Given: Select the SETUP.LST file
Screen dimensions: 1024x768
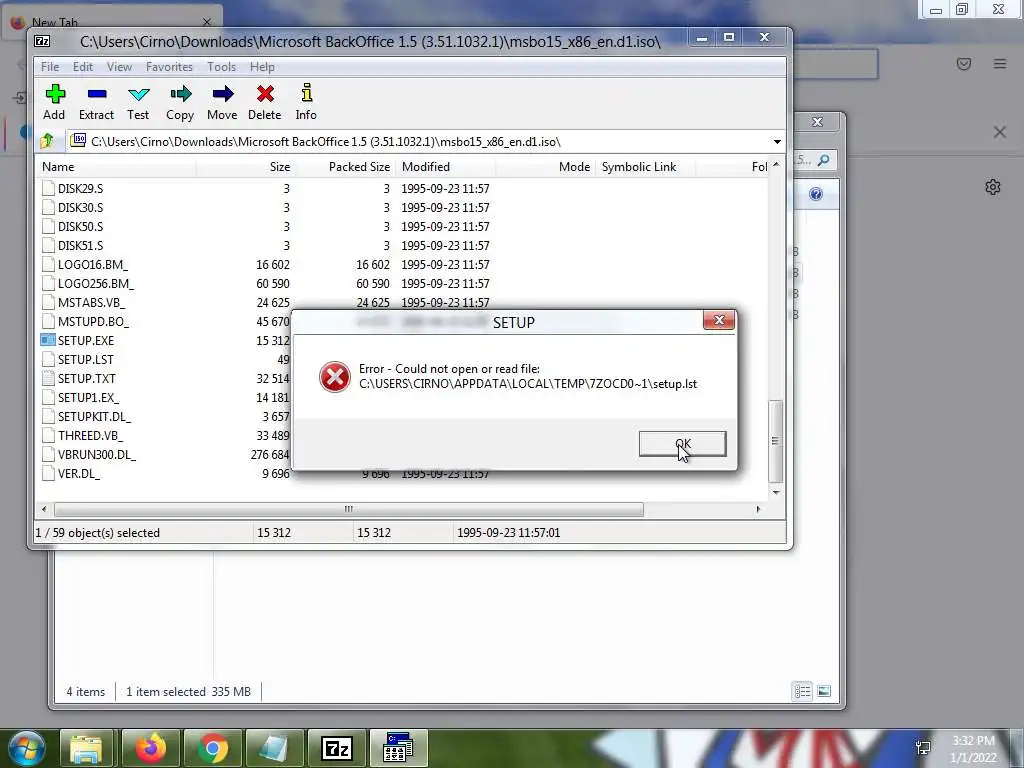Looking at the screenshot, I should [x=86, y=359].
